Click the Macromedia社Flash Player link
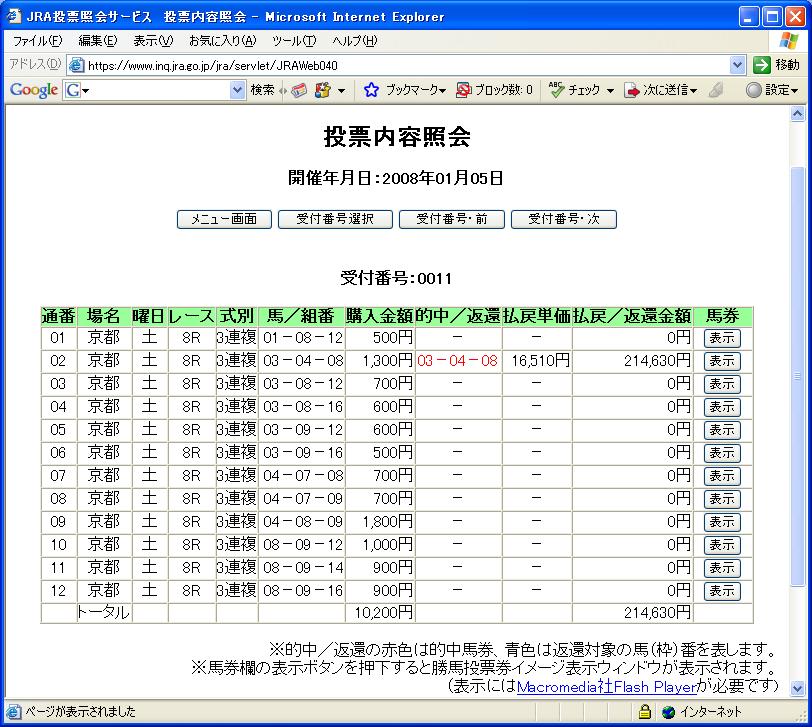Screen dimensions: 812x727 point(606,687)
